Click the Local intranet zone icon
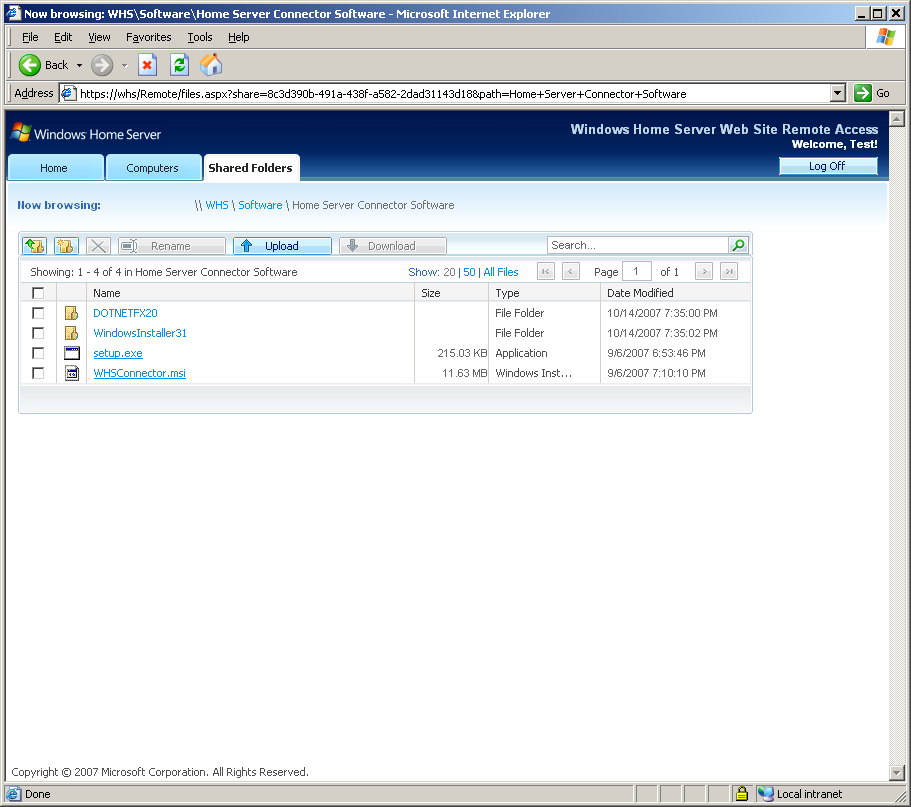The image size is (911, 807). [x=766, y=794]
